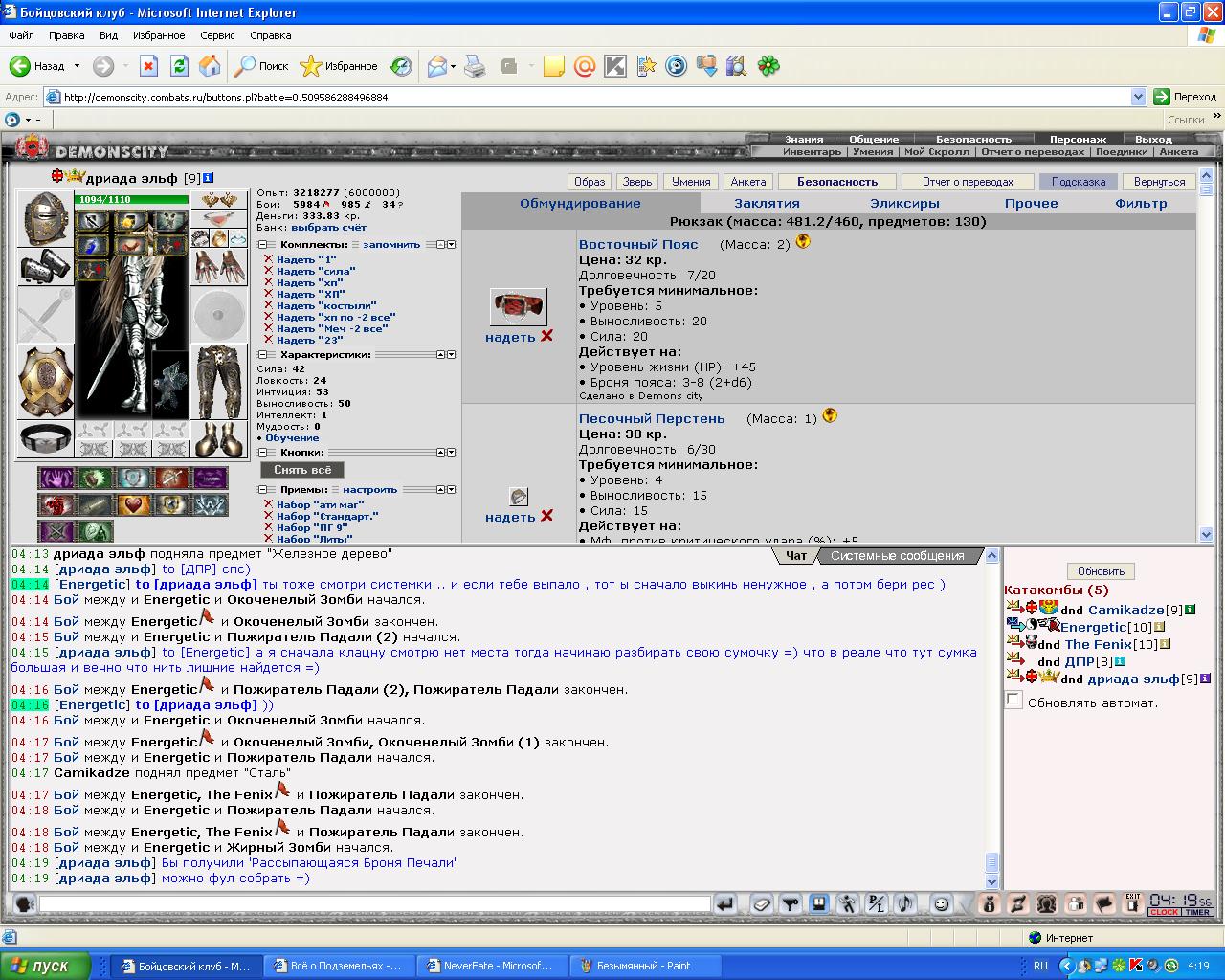1225x980 pixels.
Task: Switch to the Эликсиры tab
Action: click(x=904, y=203)
